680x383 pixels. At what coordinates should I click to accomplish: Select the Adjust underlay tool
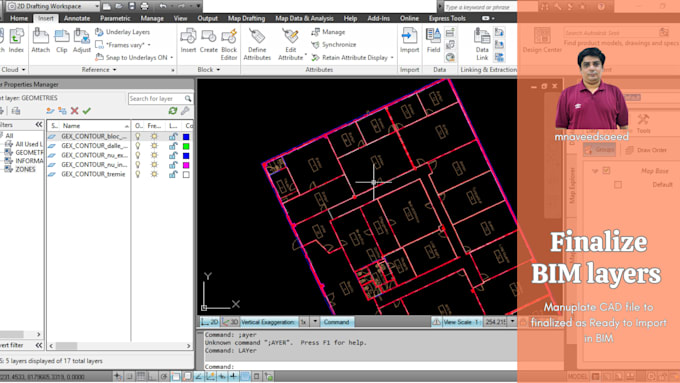(x=82, y=40)
